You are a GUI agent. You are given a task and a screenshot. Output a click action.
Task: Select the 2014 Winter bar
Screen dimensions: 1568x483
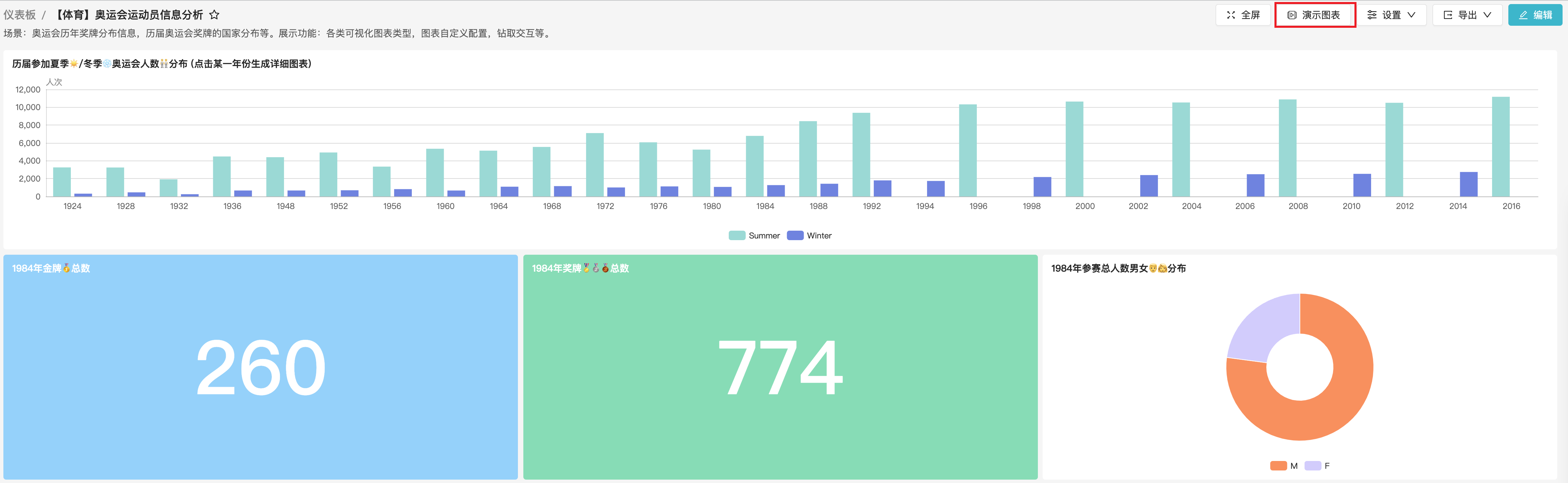pyautogui.click(x=1469, y=184)
